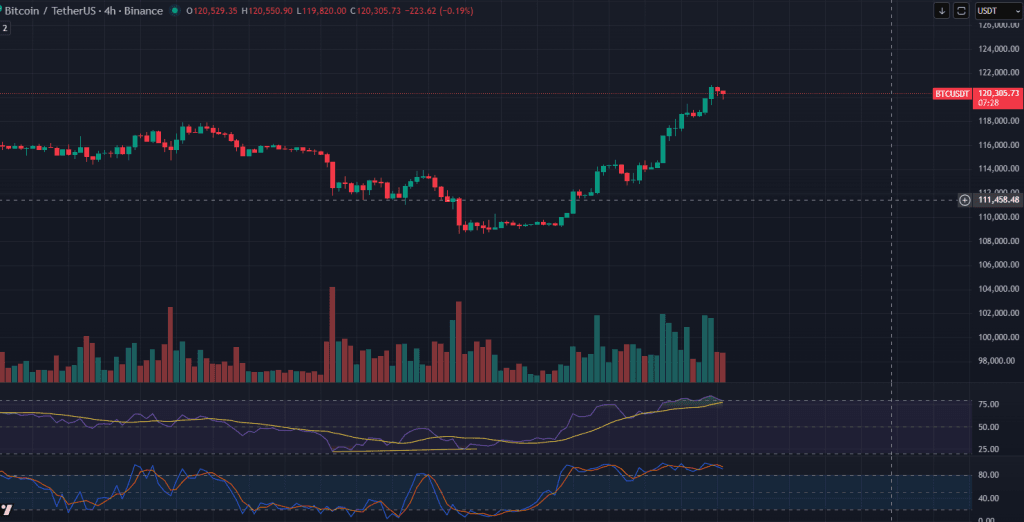Click the 80.00 level on stochastic scale

tap(990, 476)
